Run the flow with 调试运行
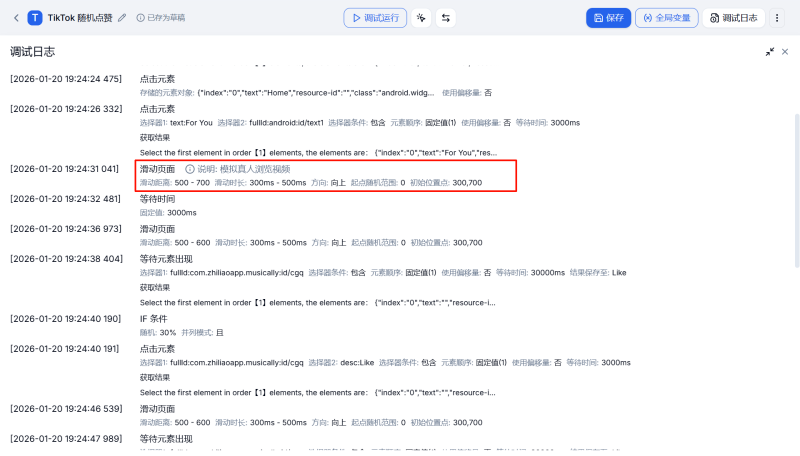Viewport: 800px width, 456px height. (377, 18)
